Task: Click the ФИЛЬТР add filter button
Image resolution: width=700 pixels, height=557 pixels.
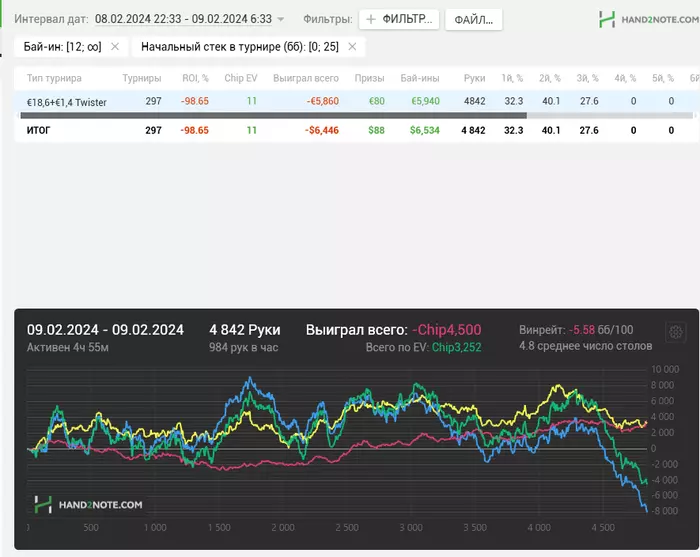Action: point(399,19)
